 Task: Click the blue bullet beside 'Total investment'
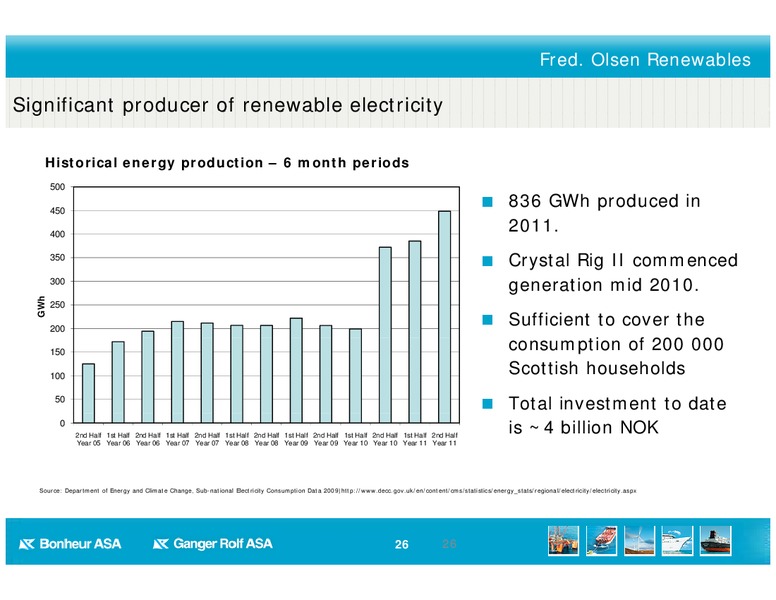(487, 404)
